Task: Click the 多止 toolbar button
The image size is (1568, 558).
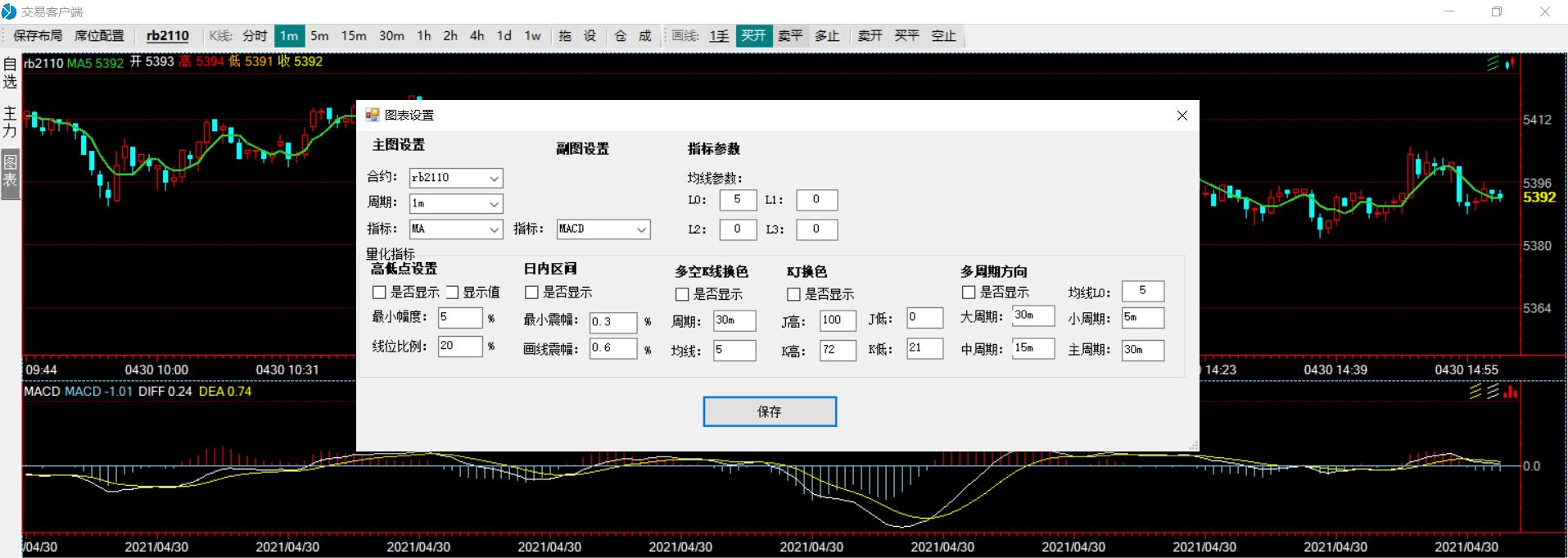Action: tap(827, 36)
